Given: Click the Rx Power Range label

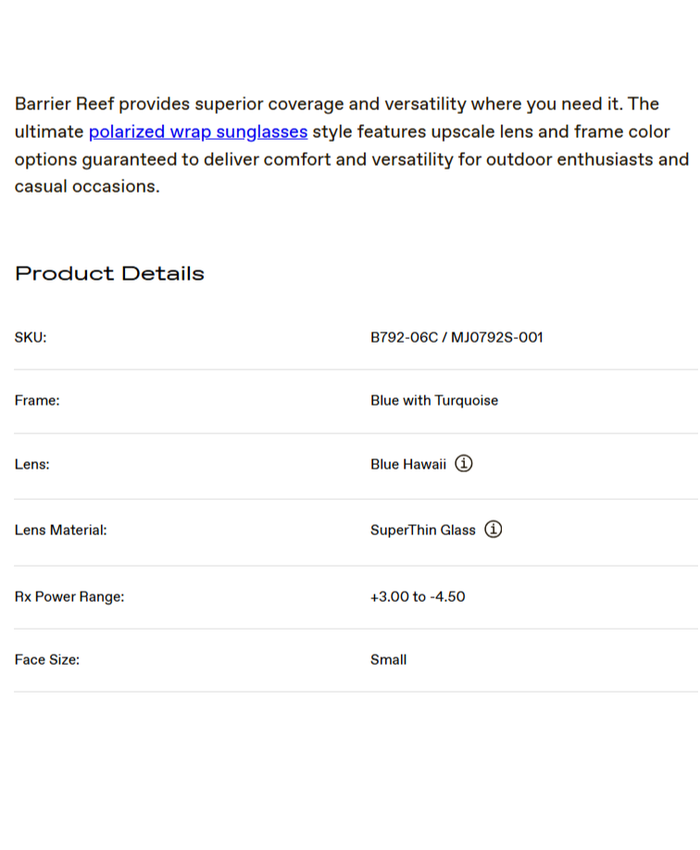Looking at the screenshot, I should pyautogui.click(x=69, y=597).
